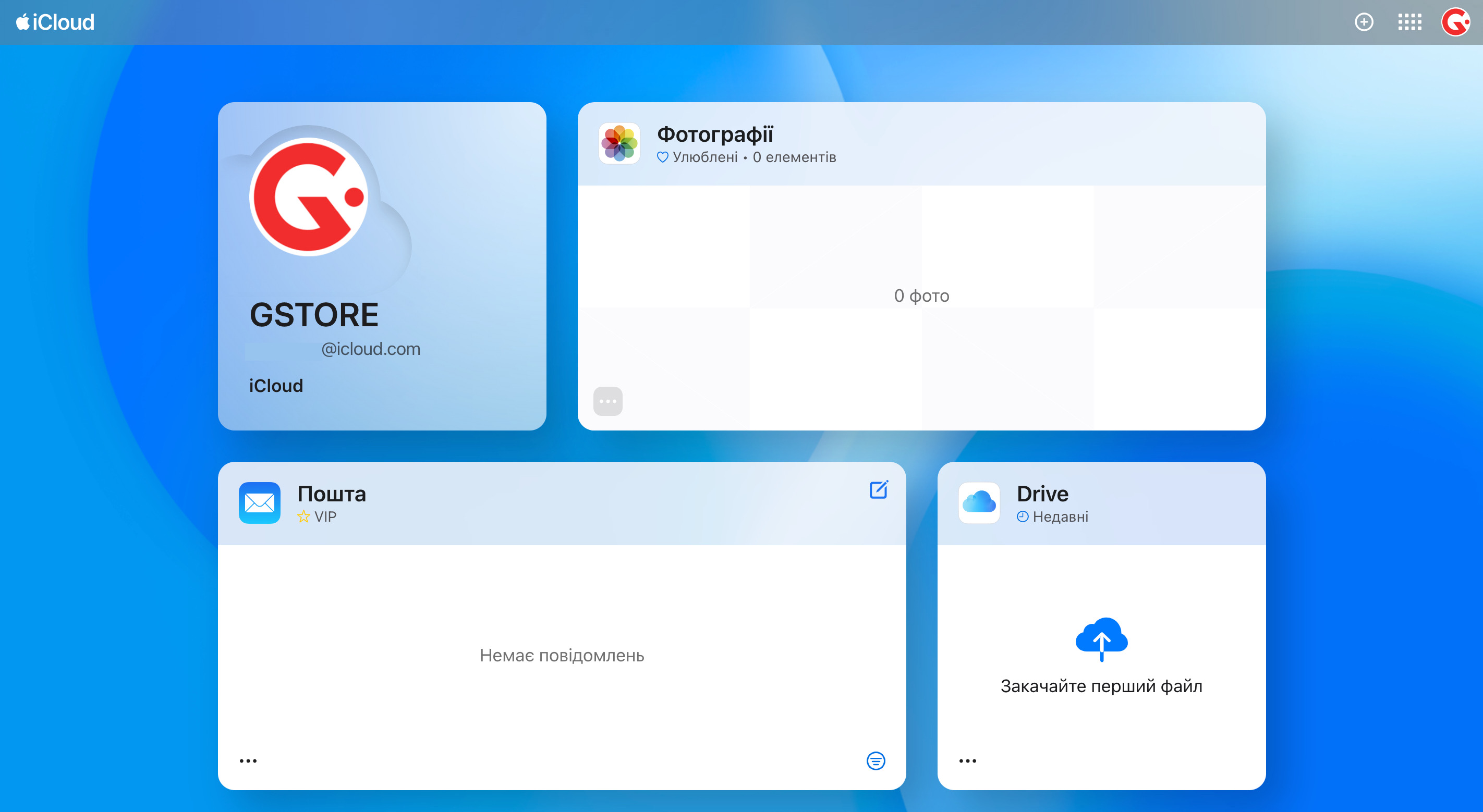Open the Mail app icon
Image resolution: width=1483 pixels, height=812 pixels.
[x=260, y=503]
